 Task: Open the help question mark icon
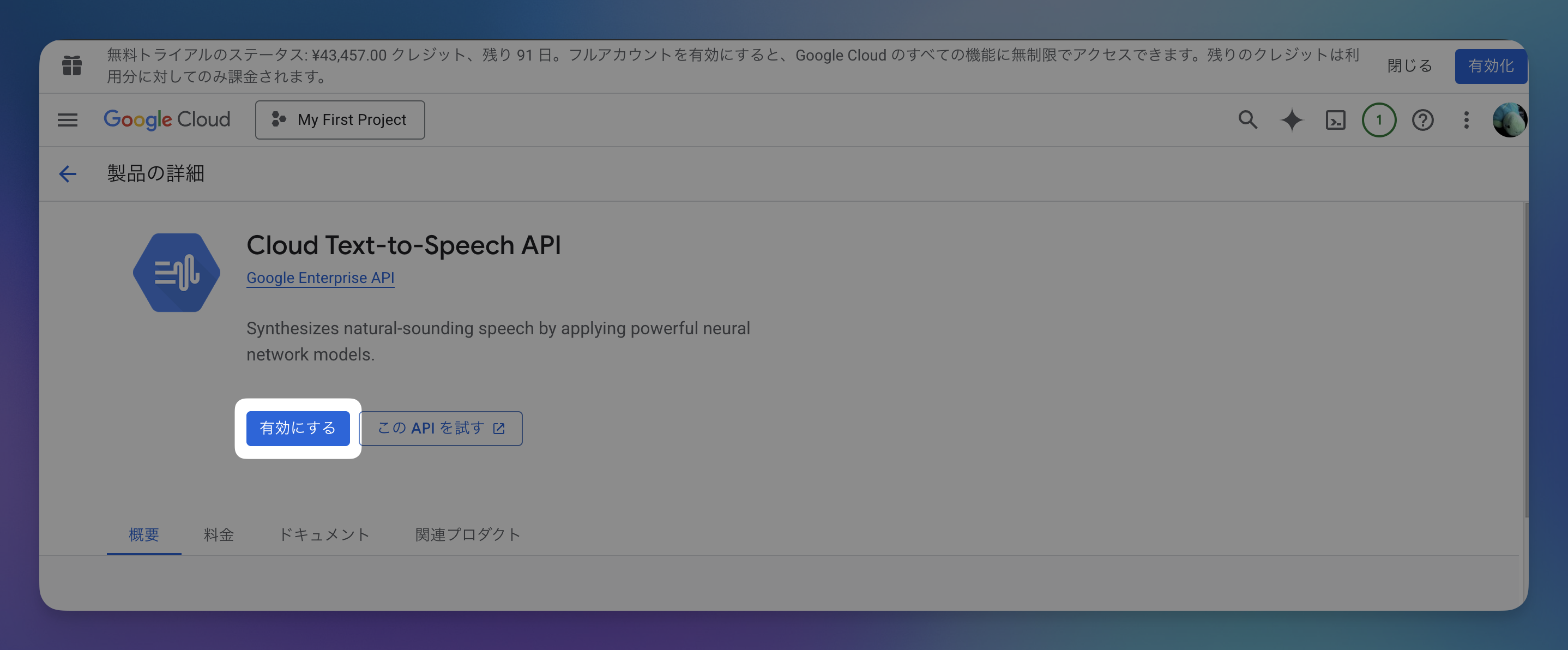1422,120
